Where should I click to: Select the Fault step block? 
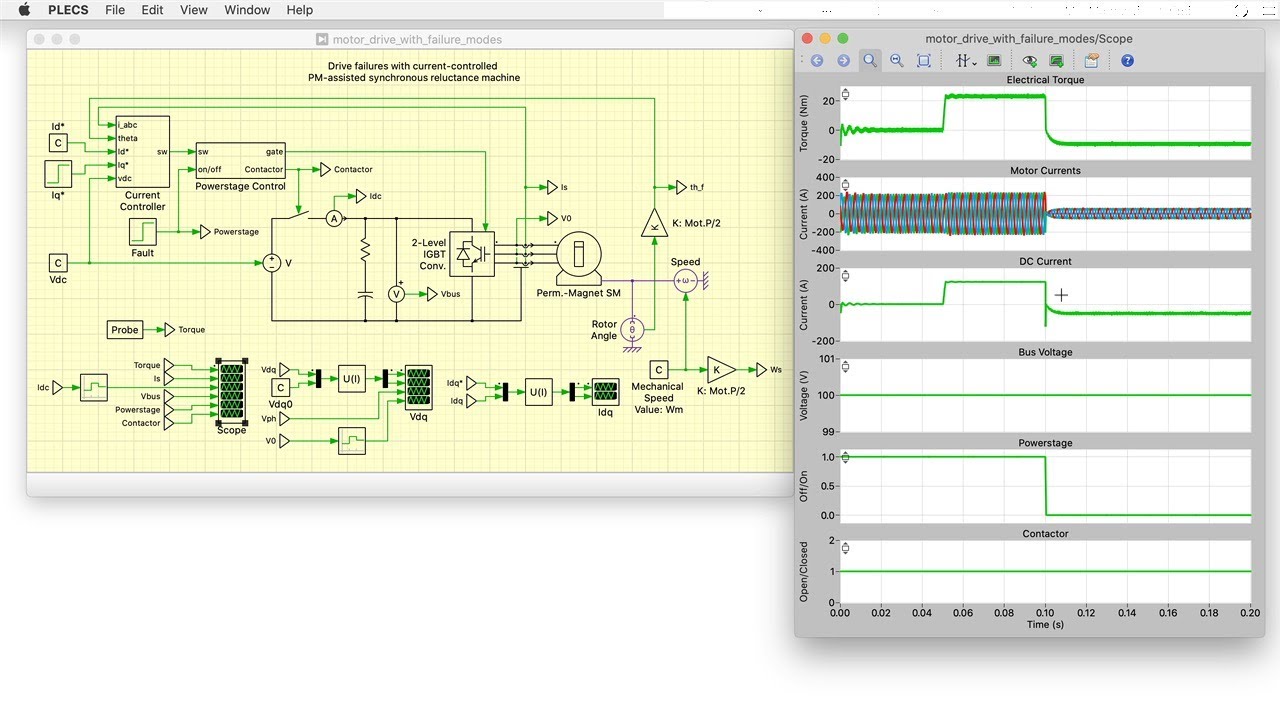coord(142,232)
